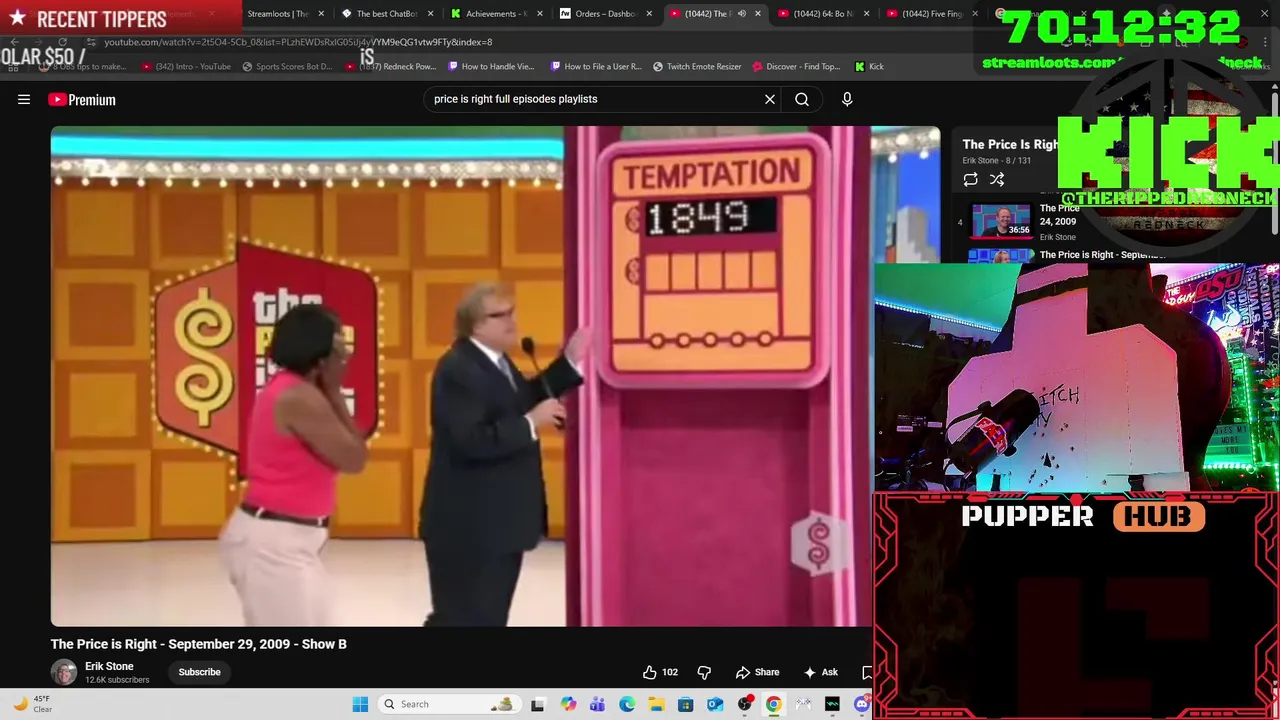Open the Erik Stone channel name link
Viewport: 1280px width, 720px height.
[x=109, y=666]
